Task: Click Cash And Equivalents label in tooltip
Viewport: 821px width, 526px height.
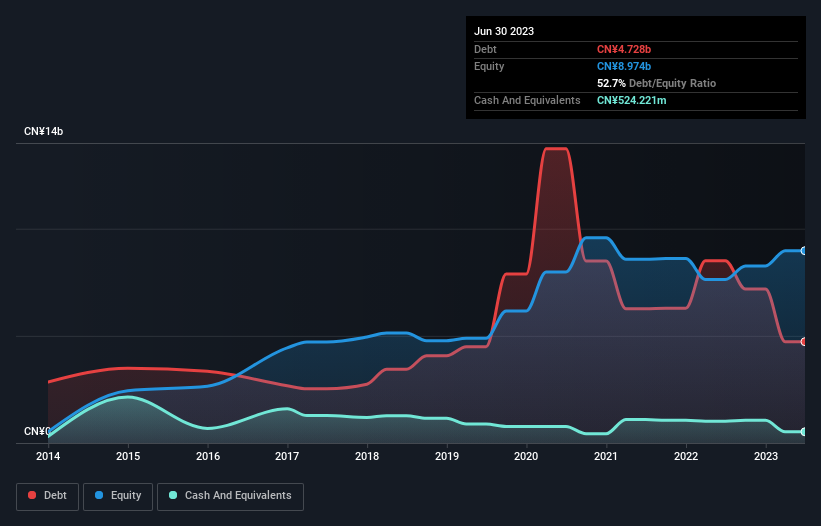Action: pos(527,100)
